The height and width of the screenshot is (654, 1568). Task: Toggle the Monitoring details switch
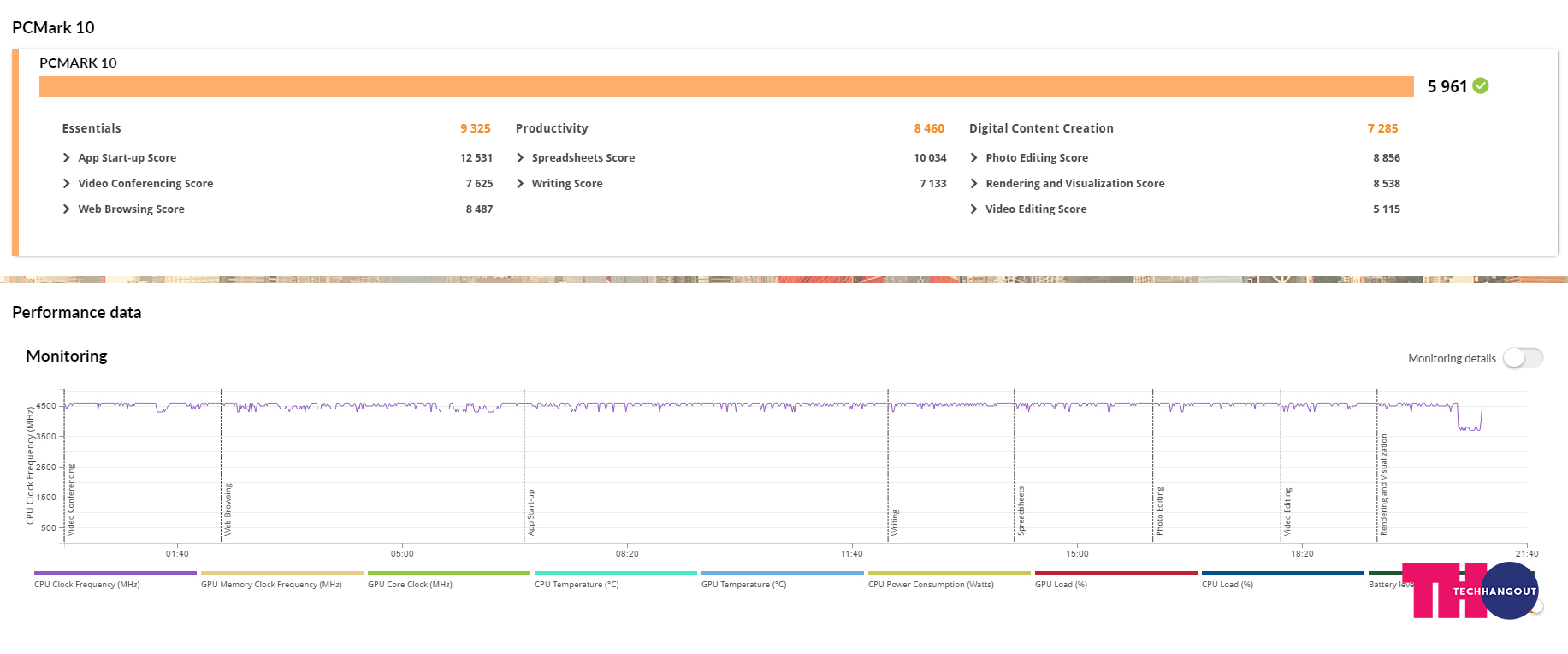click(x=1523, y=358)
